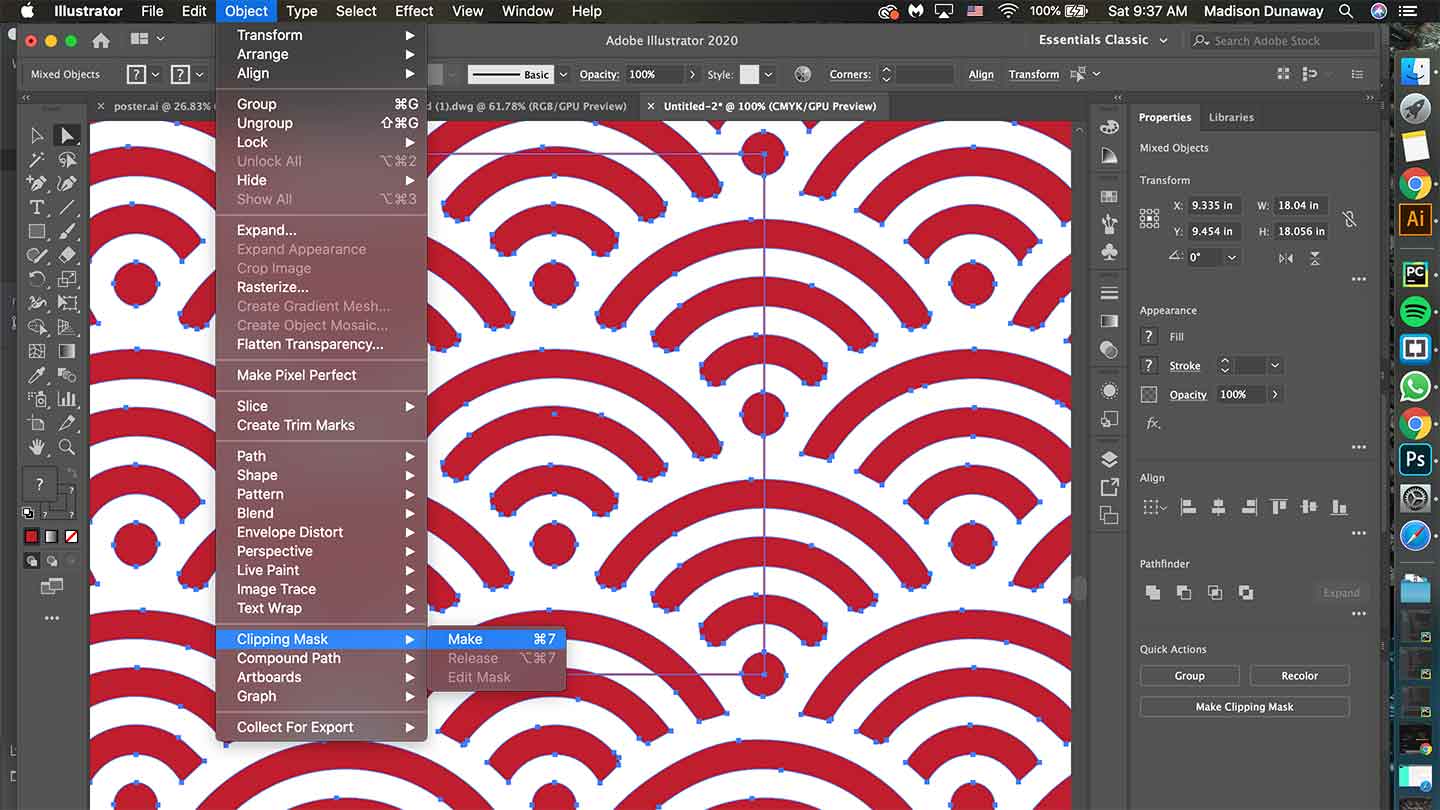Select the Selection (arrow) tool
The width and height of the screenshot is (1440, 810).
pos(37,135)
